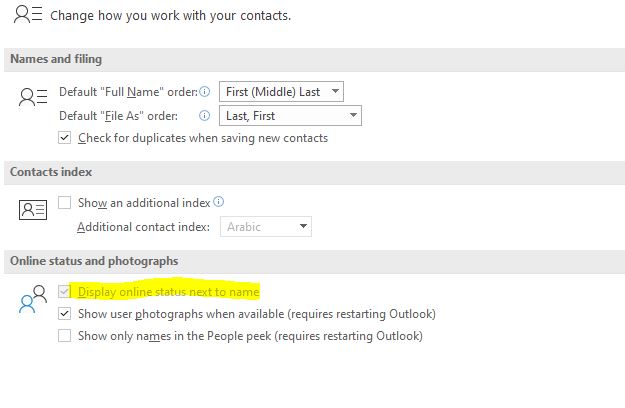625x408 pixels.
Task: Toggle Check for duplicates when saving contacts
Action: [x=66, y=138]
